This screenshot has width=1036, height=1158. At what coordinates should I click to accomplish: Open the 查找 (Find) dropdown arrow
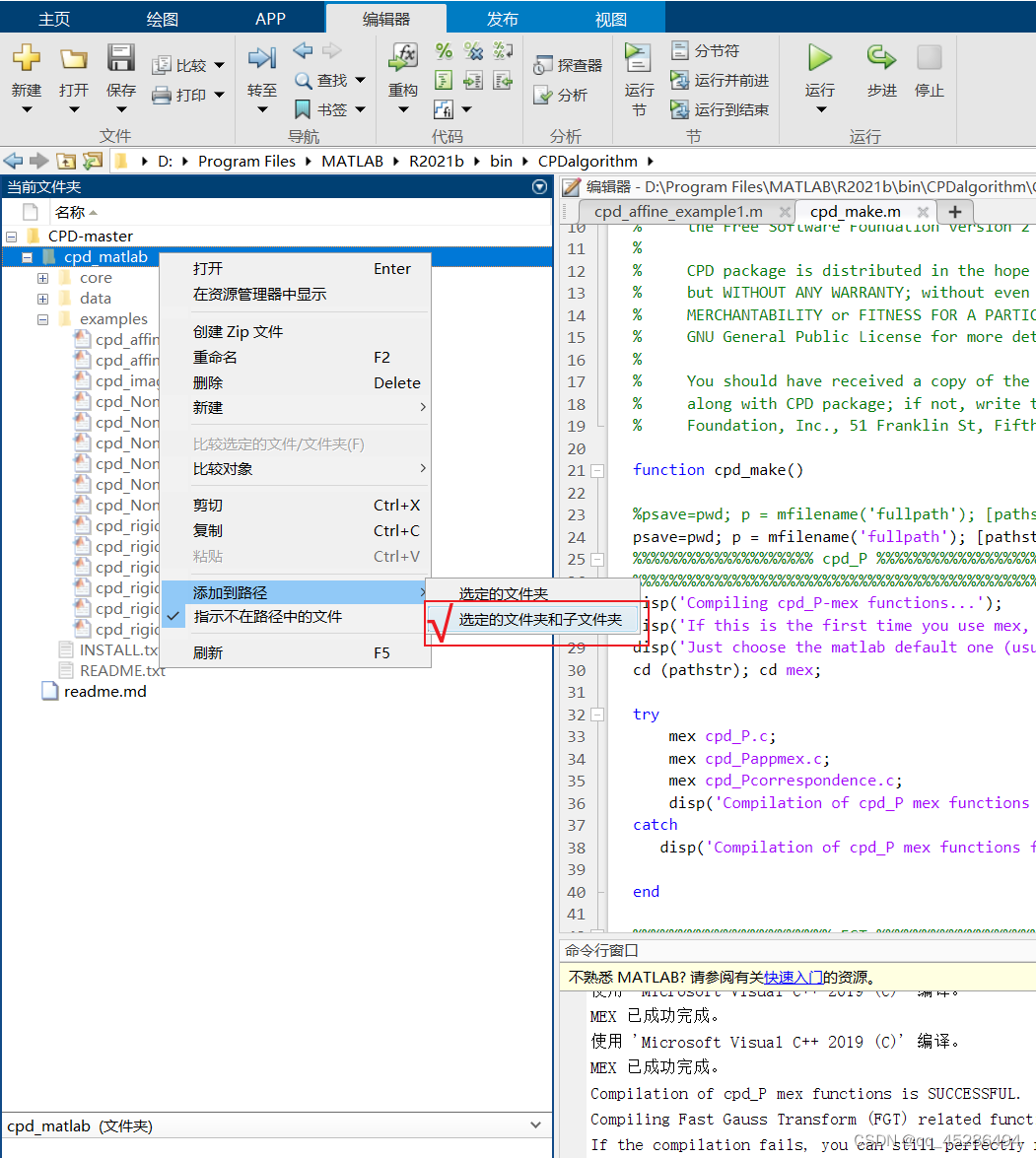359,80
